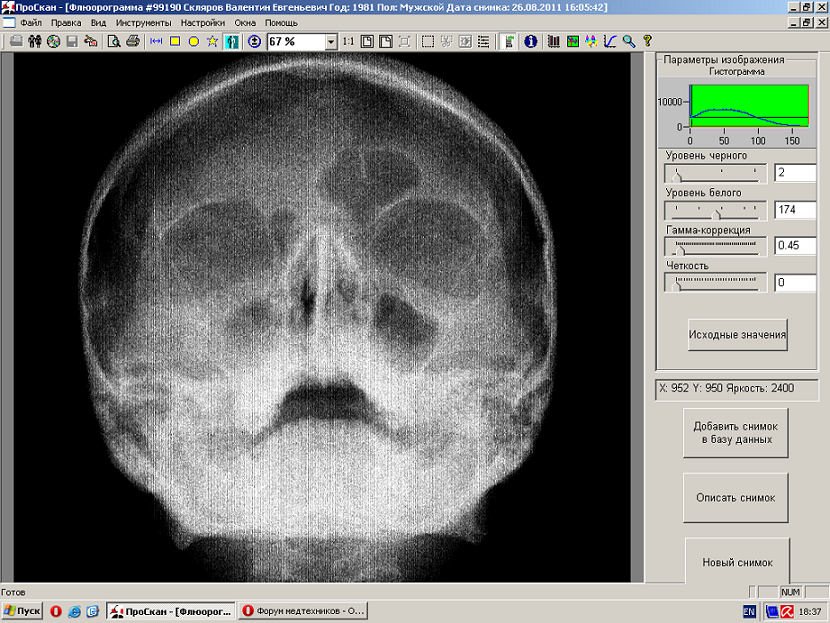This screenshot has width=830, height=623.
Task: Expand the 67 % zoom dropdown
Action: tap(330, 42)
